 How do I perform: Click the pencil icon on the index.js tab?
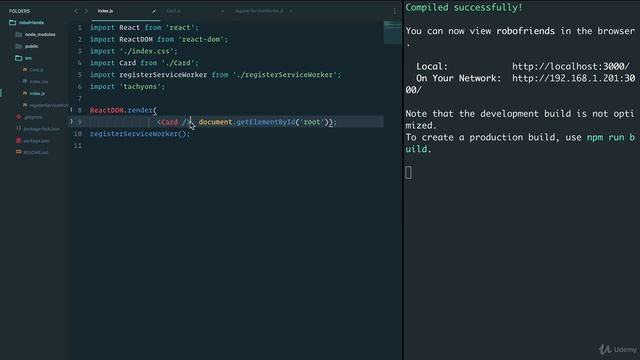point(154,11)
